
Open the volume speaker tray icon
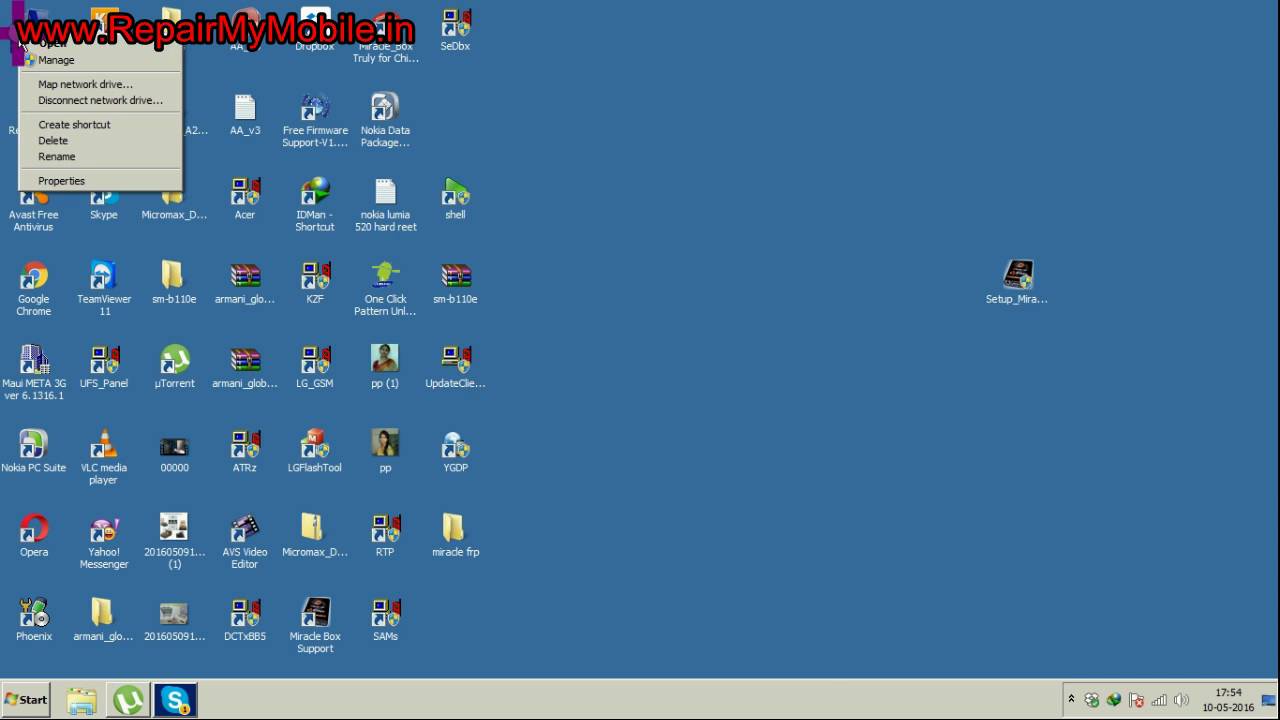[x=1181, y=700]
